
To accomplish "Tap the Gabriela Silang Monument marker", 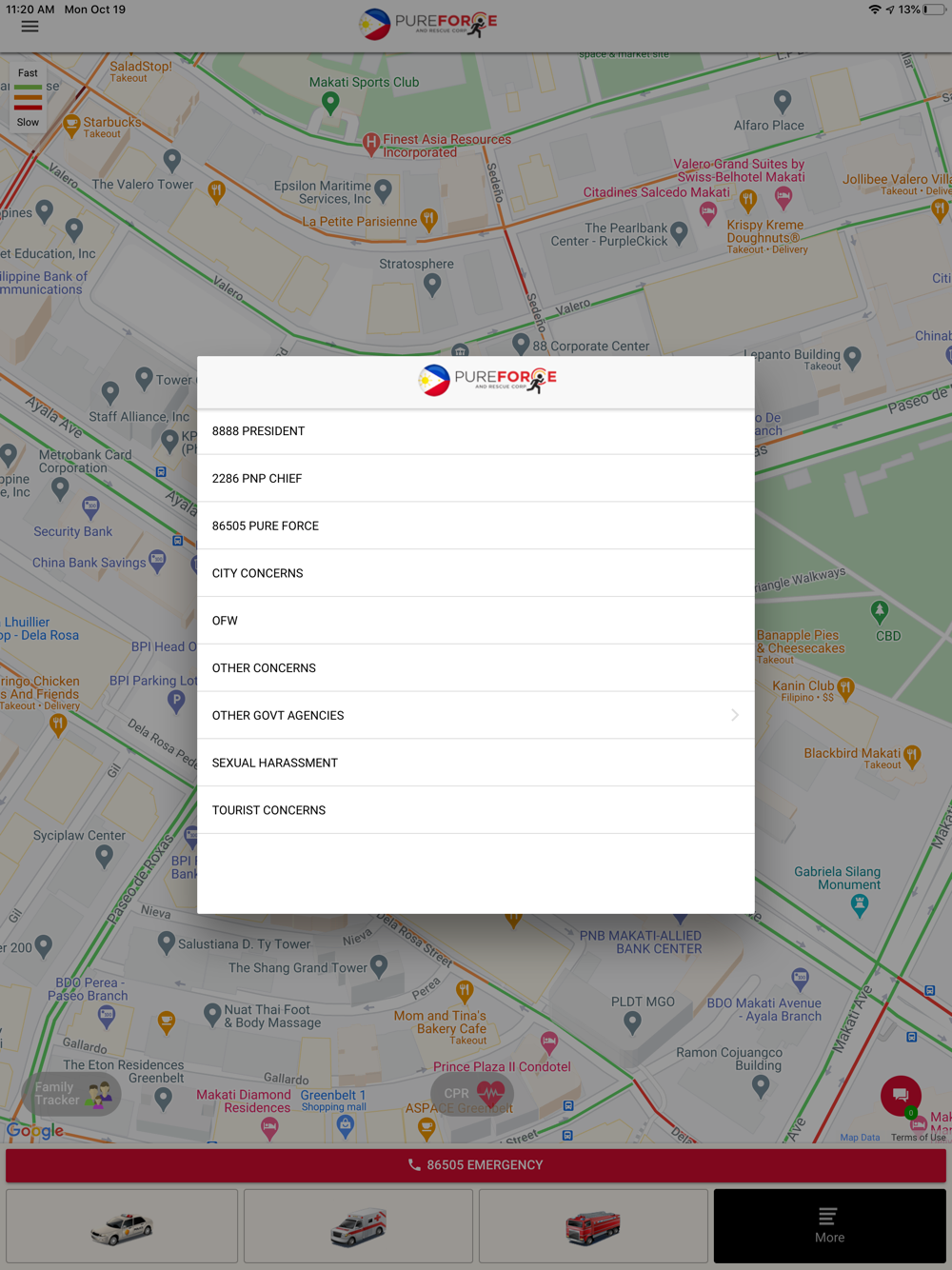I will [860, 905].
